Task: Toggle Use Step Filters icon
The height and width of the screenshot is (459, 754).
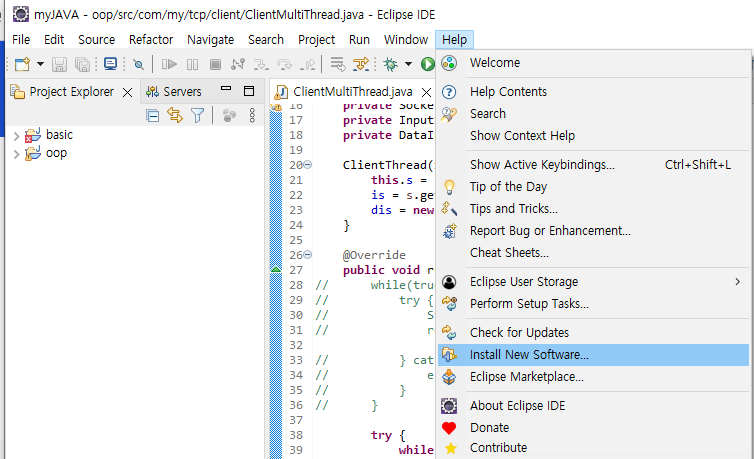Action: point(361,64)
